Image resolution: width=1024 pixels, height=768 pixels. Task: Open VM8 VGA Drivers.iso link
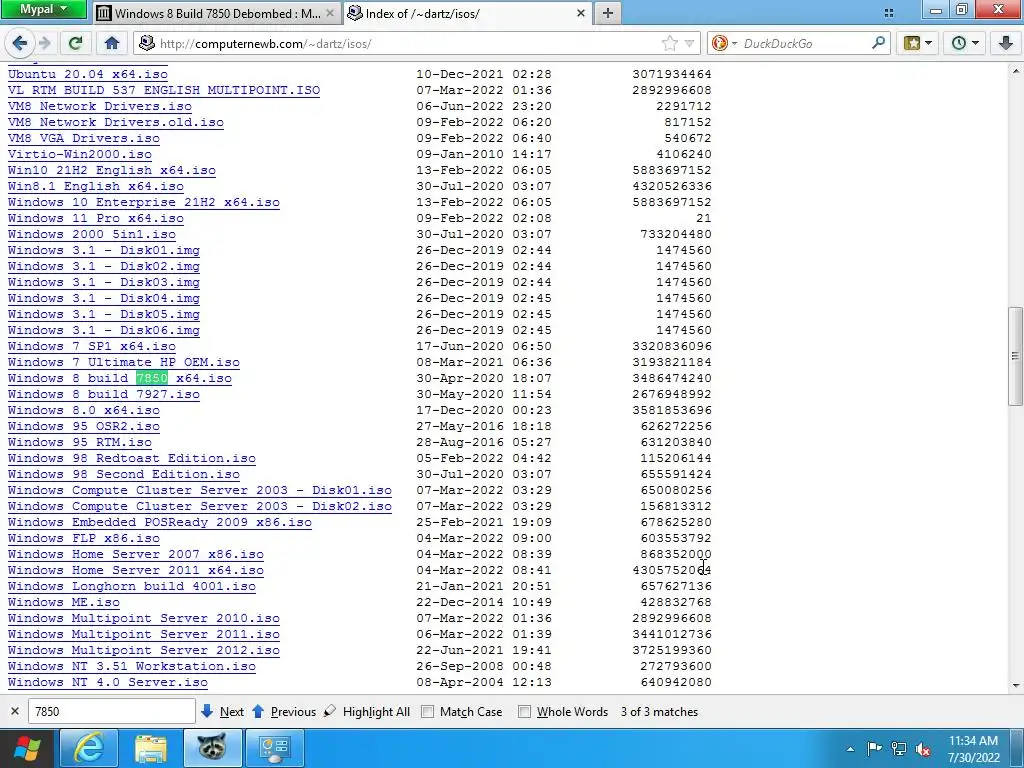point(84,138)
